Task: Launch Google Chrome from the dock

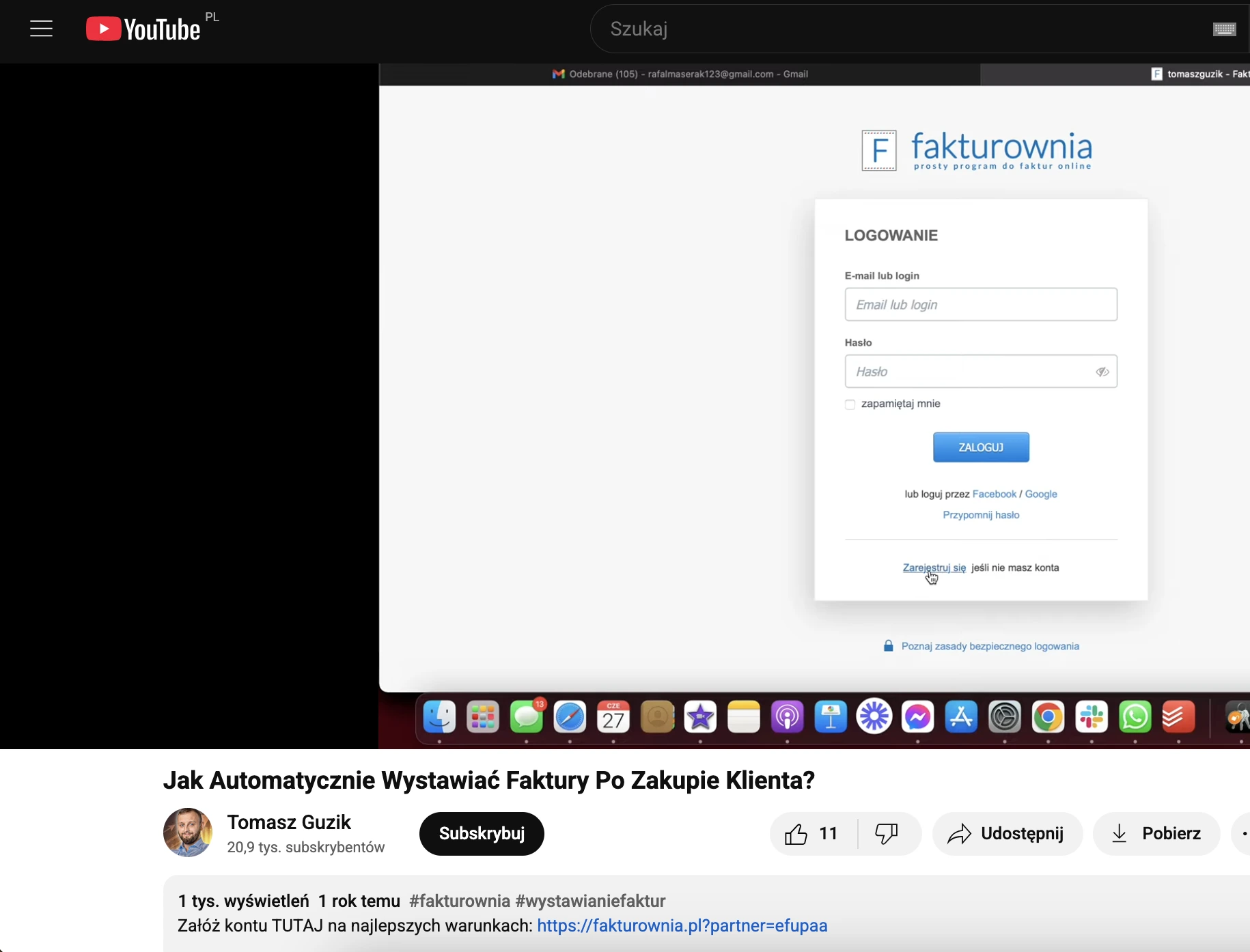Action: [x=1048, y=718]
